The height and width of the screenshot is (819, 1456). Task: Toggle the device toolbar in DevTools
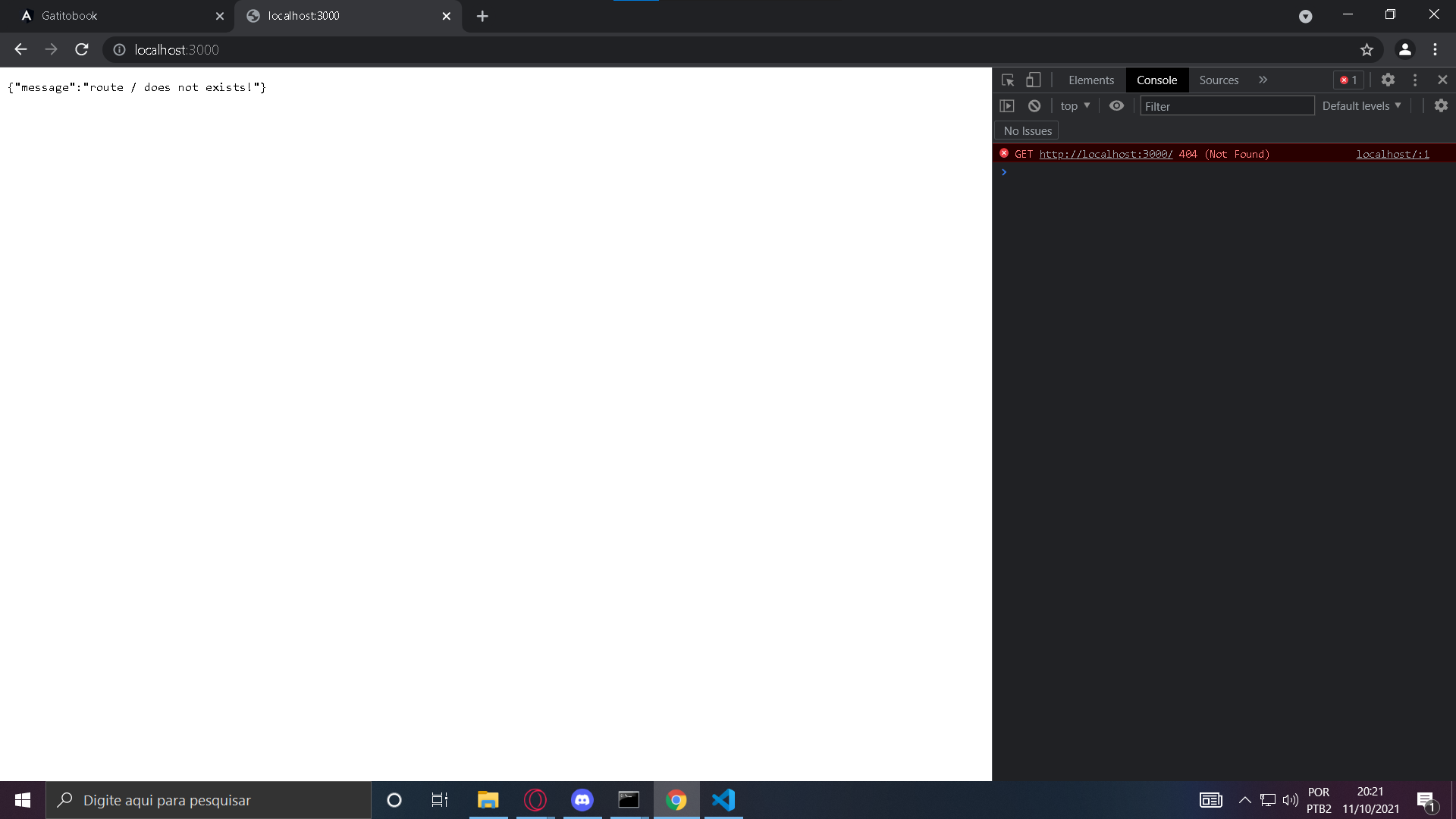pyautogui.click(x=1033, y=80)
